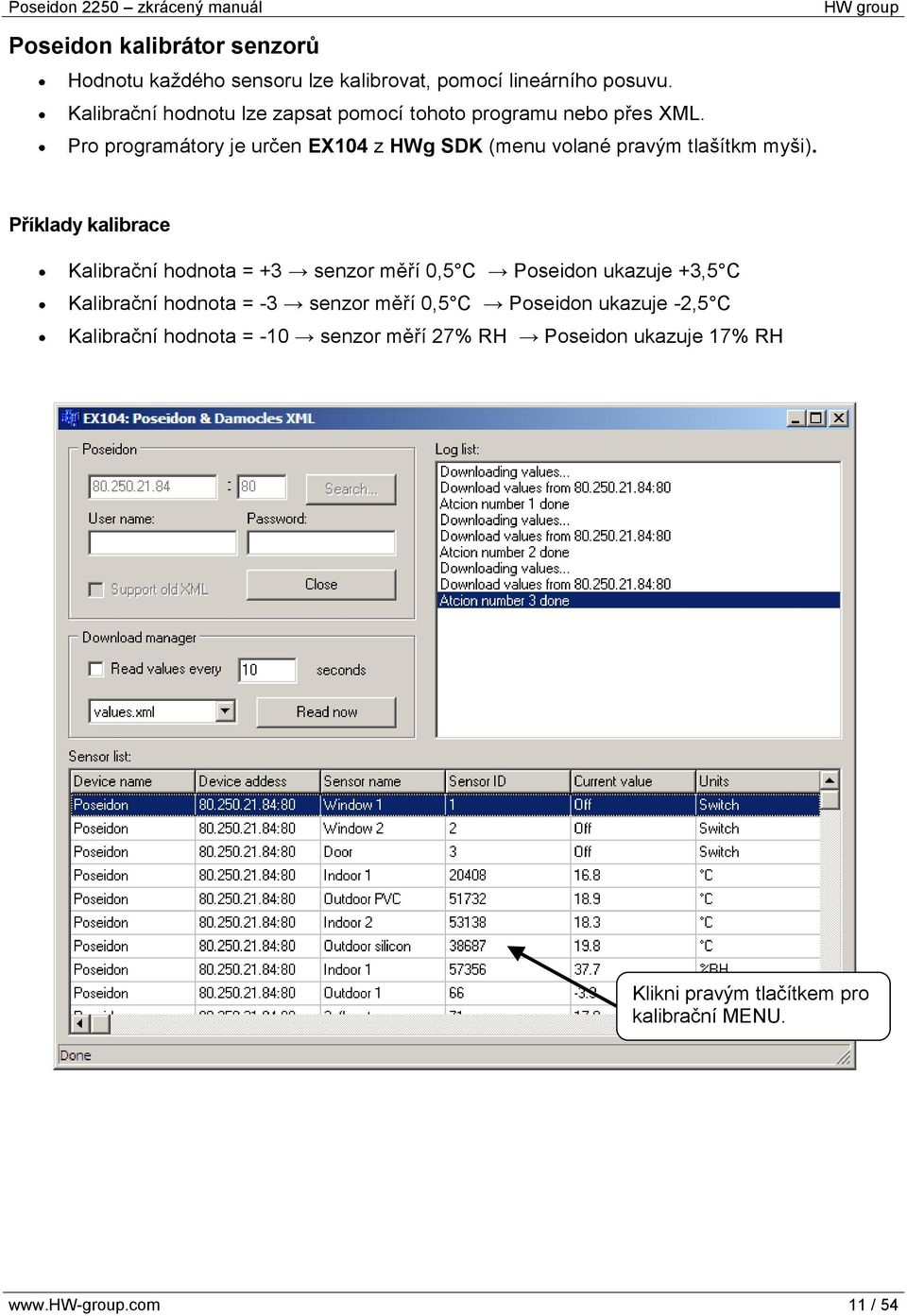Select the Outdoor silicon sensor row

click(x=445, y=946)
